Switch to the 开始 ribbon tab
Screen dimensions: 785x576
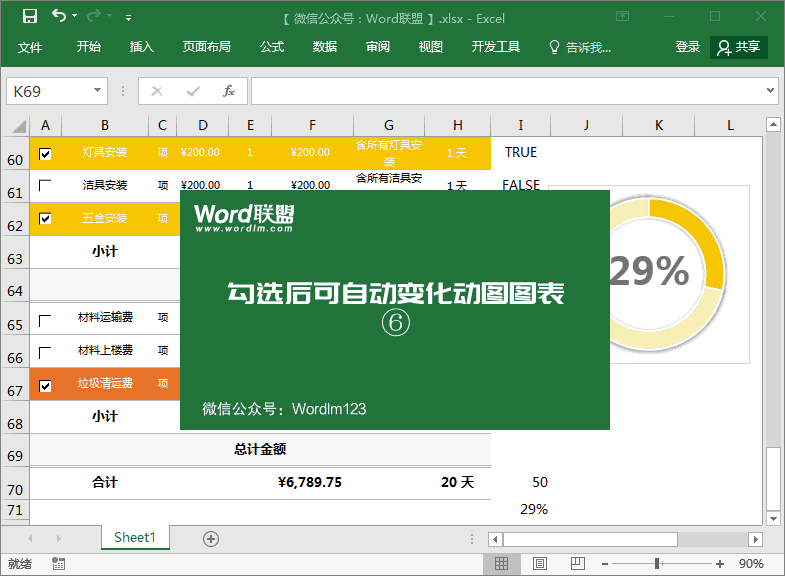pos(89,47)
